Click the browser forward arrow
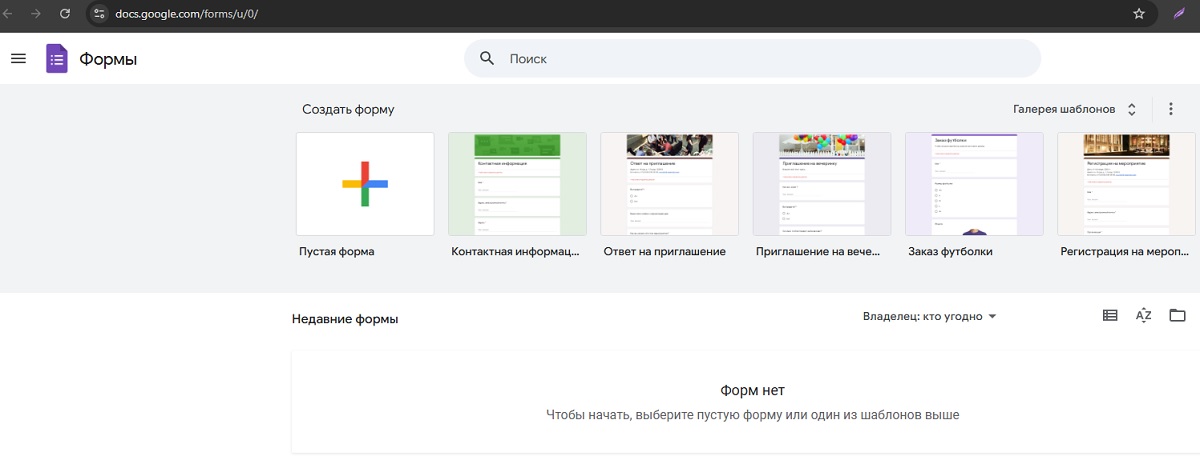The image size is (1200, 456). [37, 14]
